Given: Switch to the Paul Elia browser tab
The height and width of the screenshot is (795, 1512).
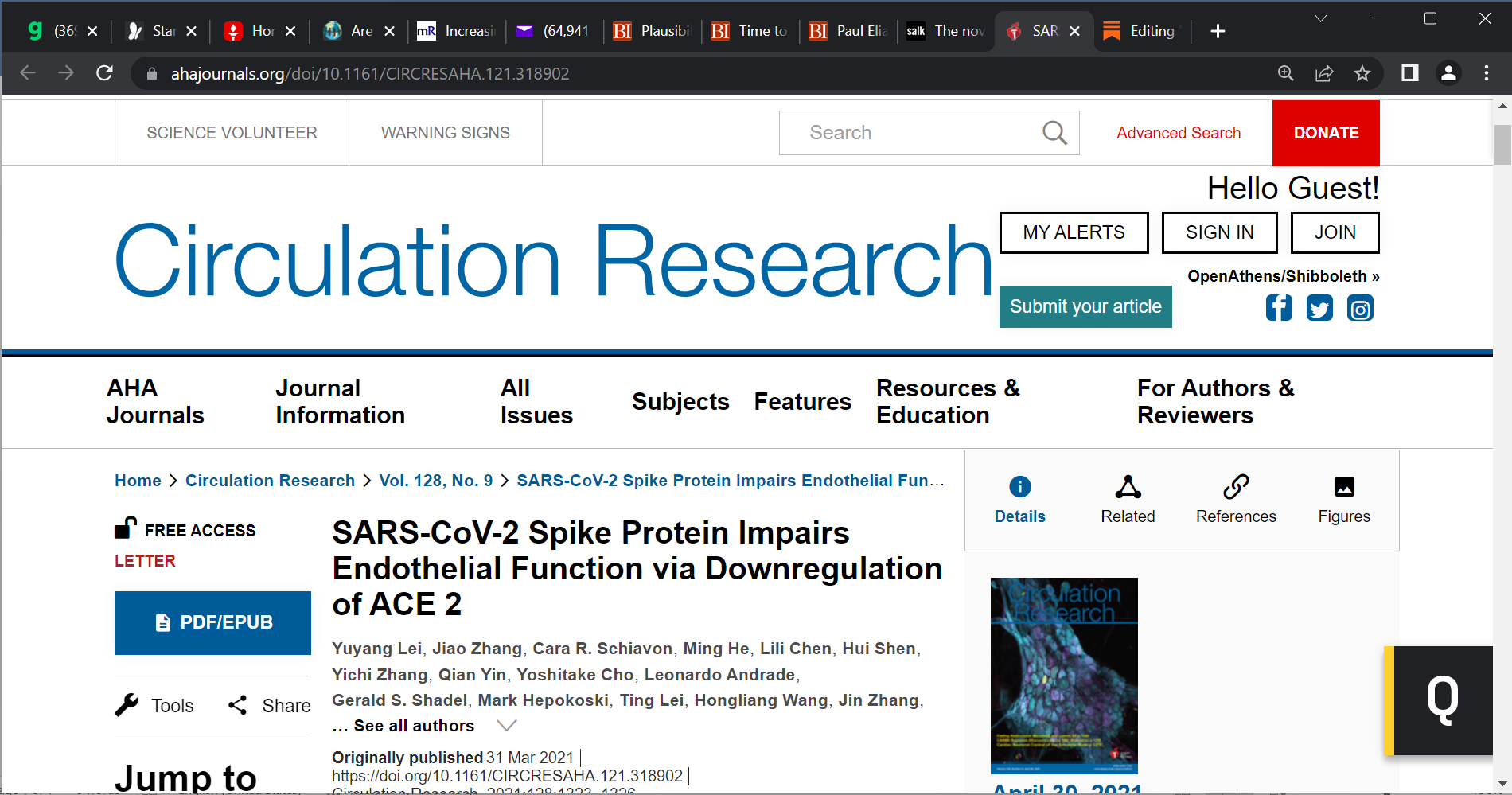Looking at the screenshot, I should click(848, 31).
